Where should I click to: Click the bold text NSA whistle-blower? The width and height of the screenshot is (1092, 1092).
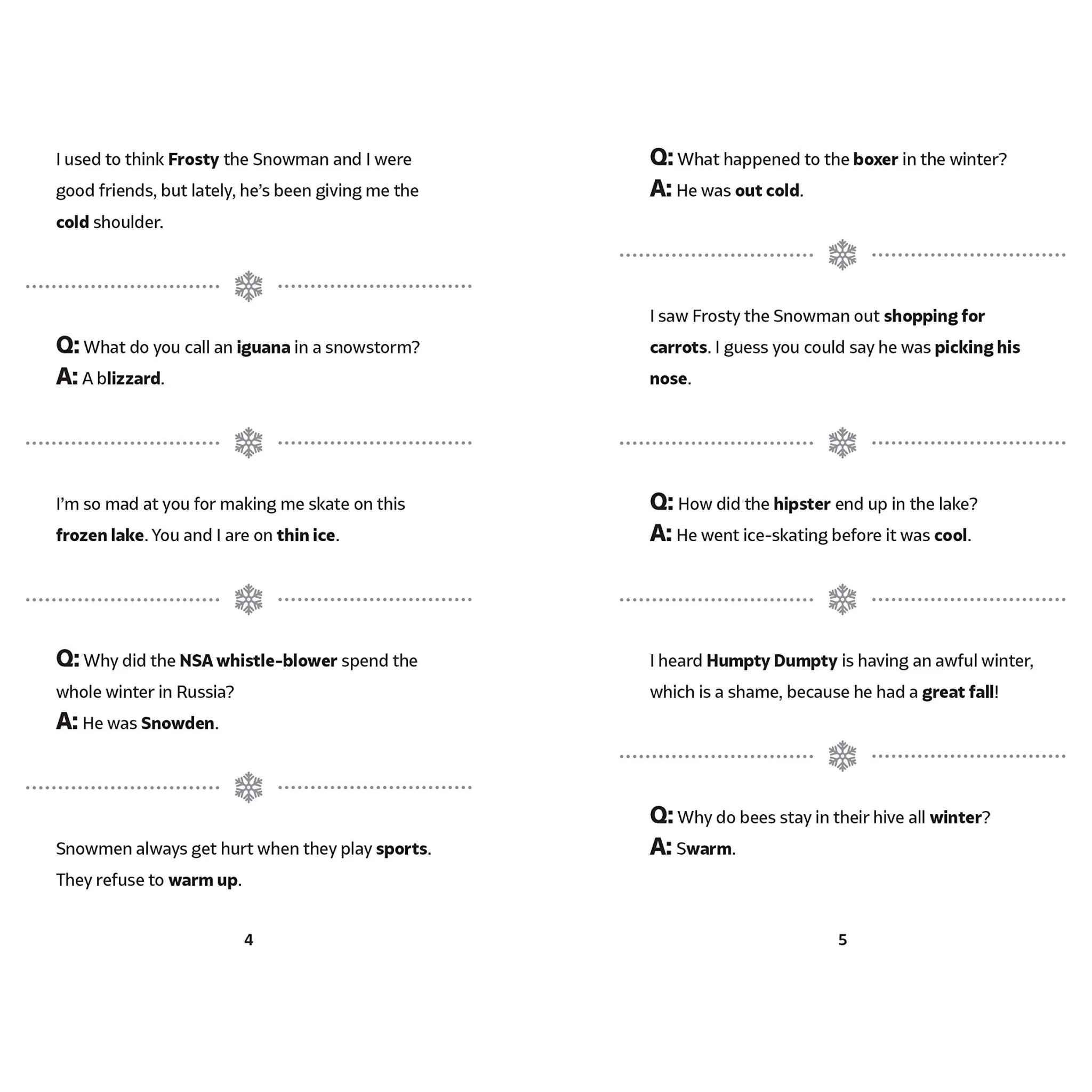(x=258, y=661)
